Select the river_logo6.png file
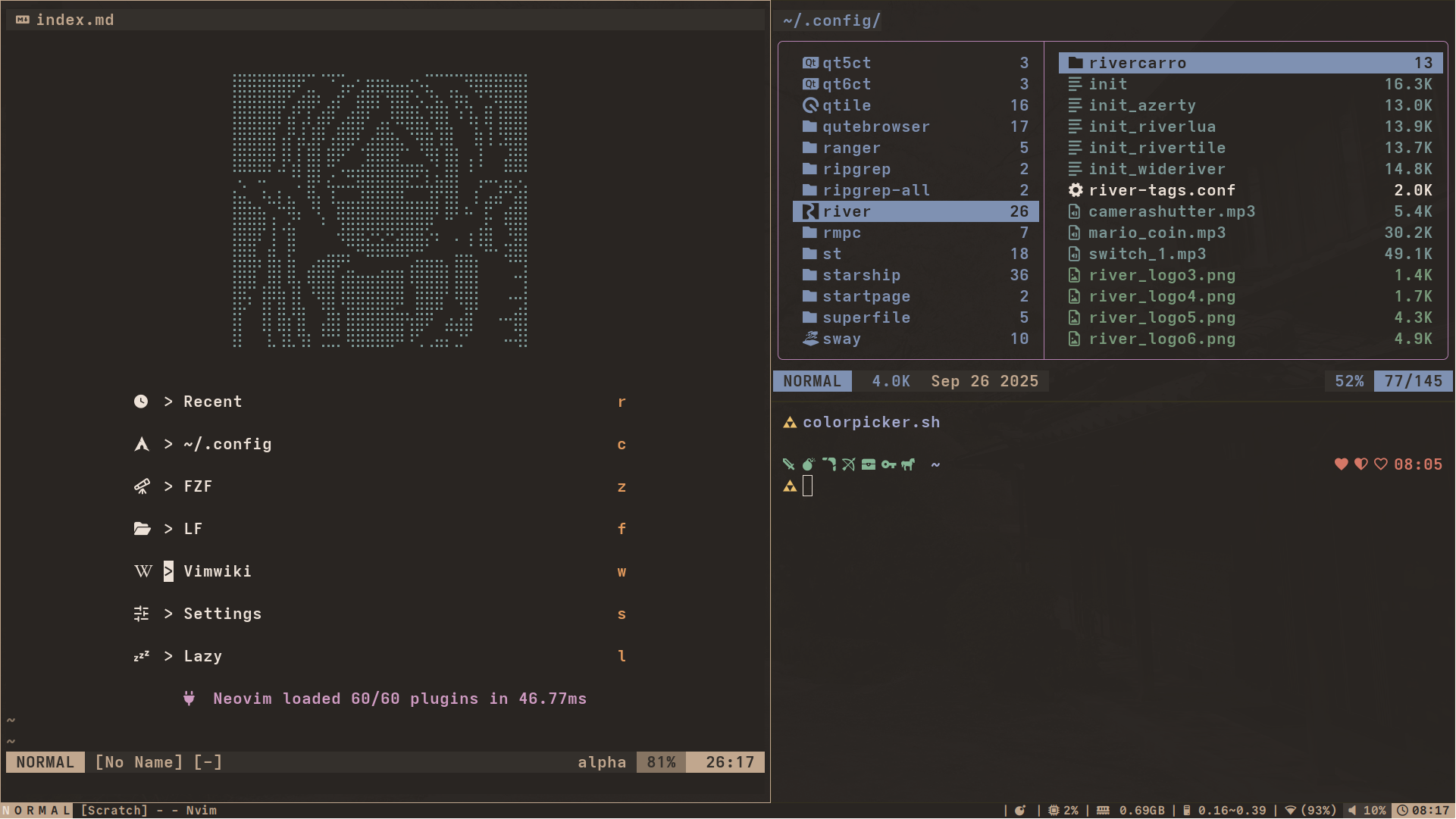This screenshot has width=1456, height=819. coord(1251,339)
